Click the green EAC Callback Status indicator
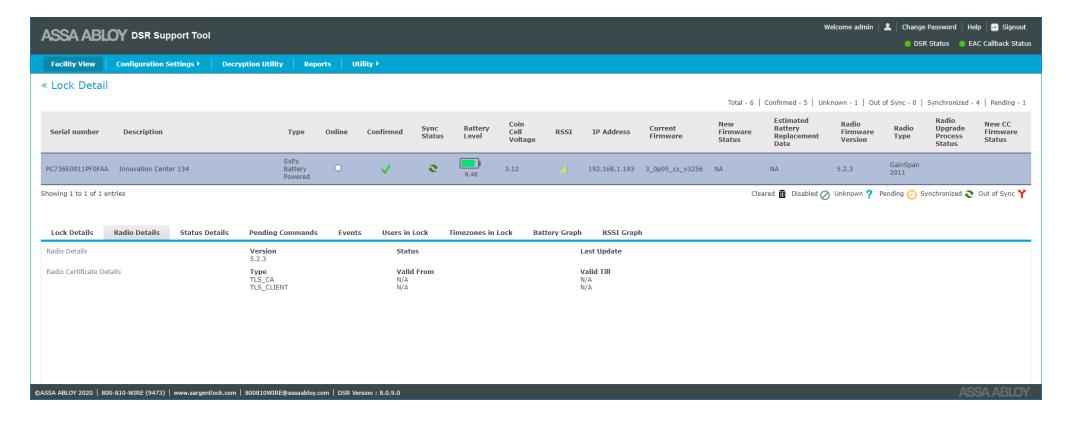1072x427 pixels. (x=962, y=44)
